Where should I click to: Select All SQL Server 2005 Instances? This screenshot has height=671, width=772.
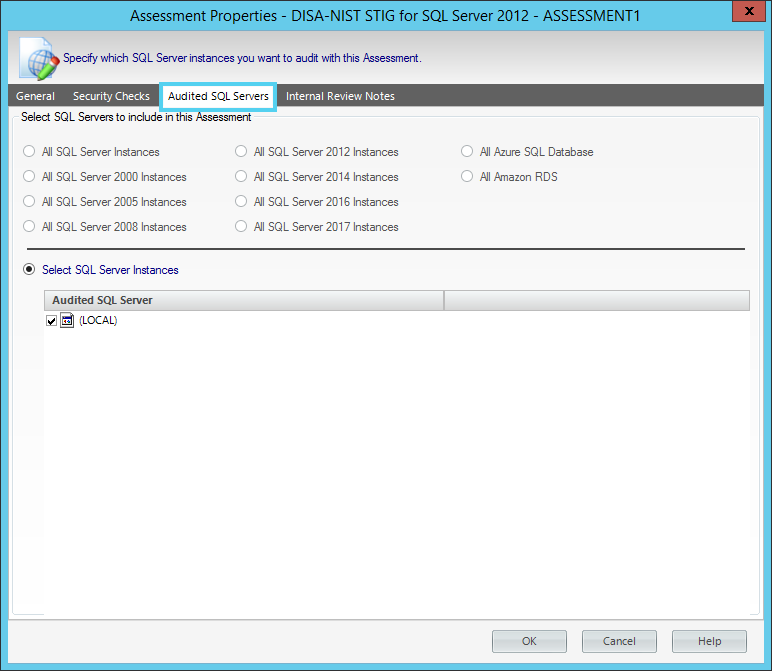[x=29, y=201]
